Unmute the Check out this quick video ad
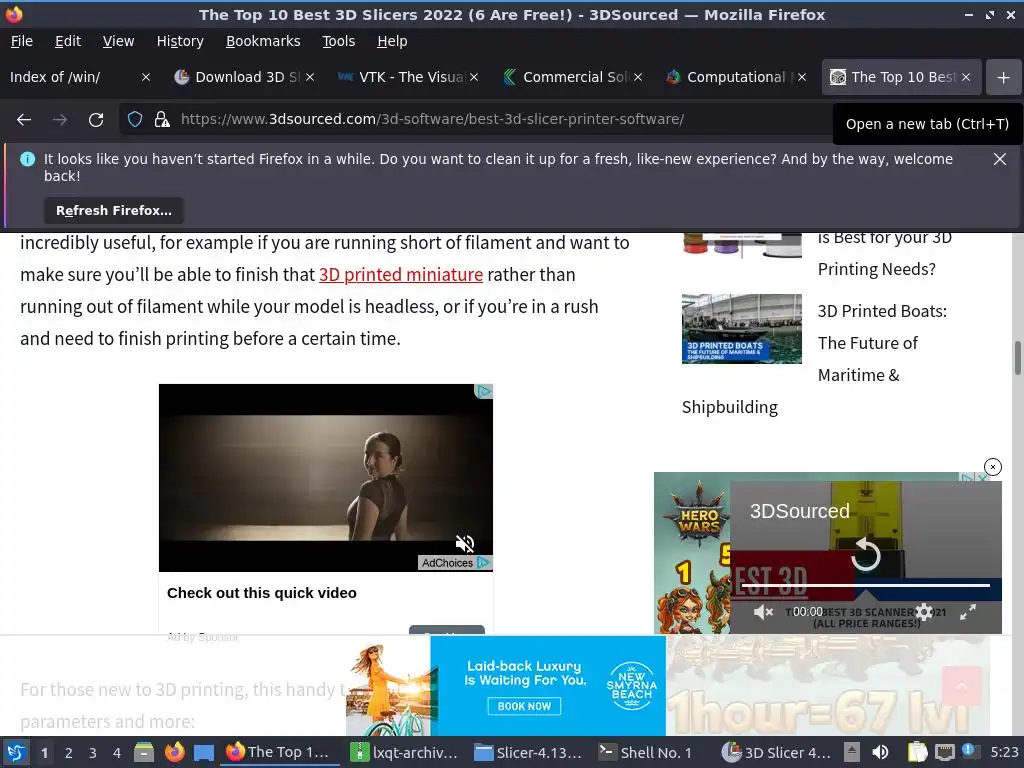This screenshot has height=768, width=1024. [x=465, y=543]
